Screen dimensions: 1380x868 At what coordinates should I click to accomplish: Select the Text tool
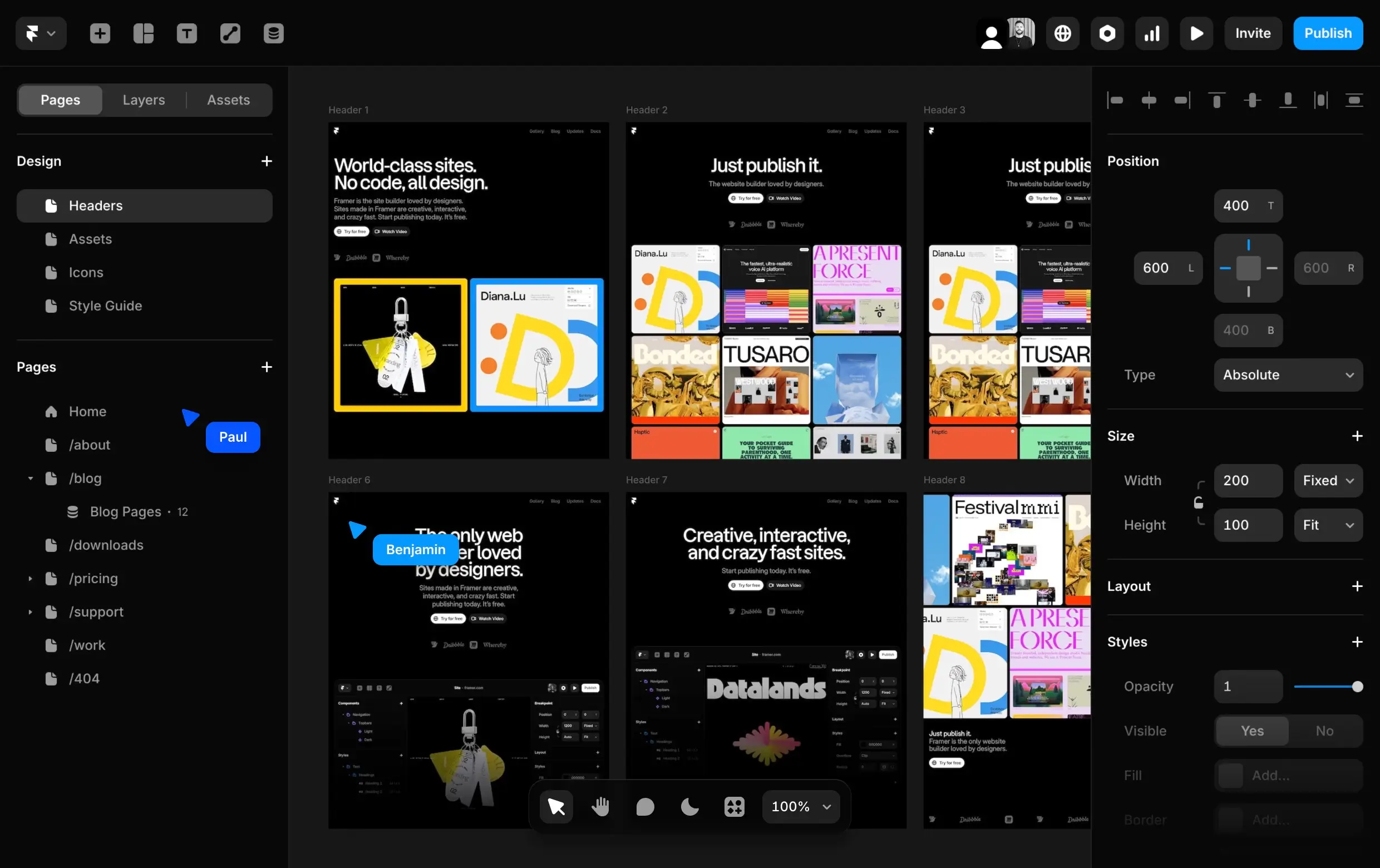[186, 33]
